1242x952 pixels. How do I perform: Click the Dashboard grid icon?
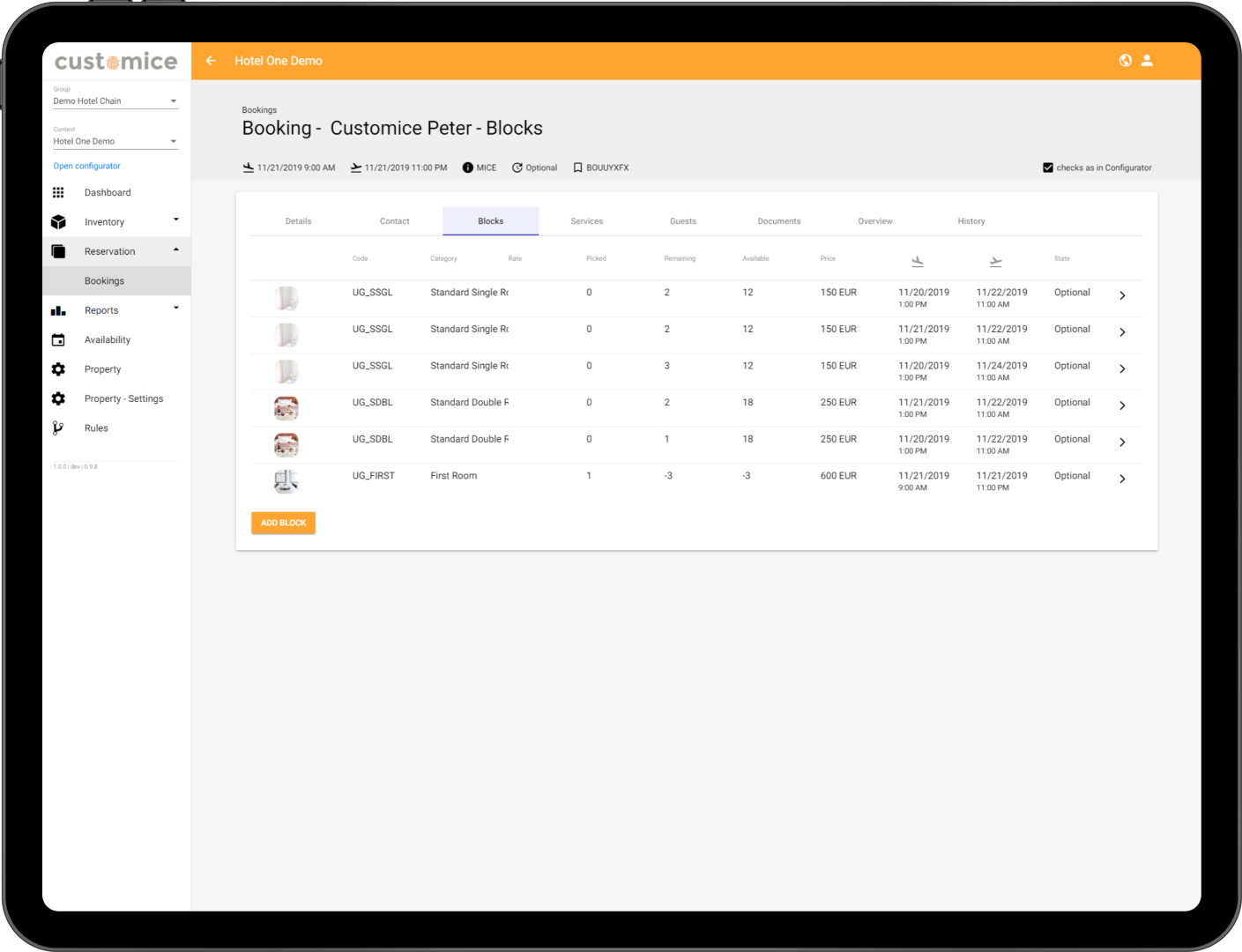58,193
